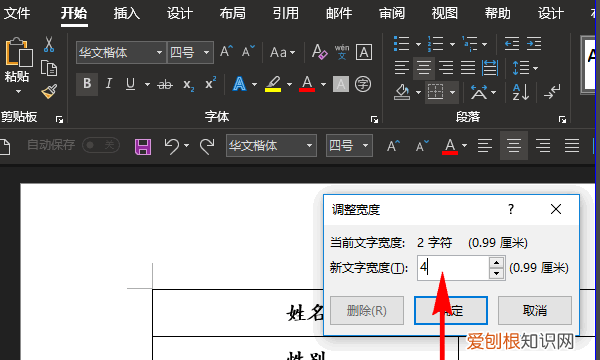
Task: Toggle Character Shading gray A
Action: pyautogui.click(x=341, y=84)
